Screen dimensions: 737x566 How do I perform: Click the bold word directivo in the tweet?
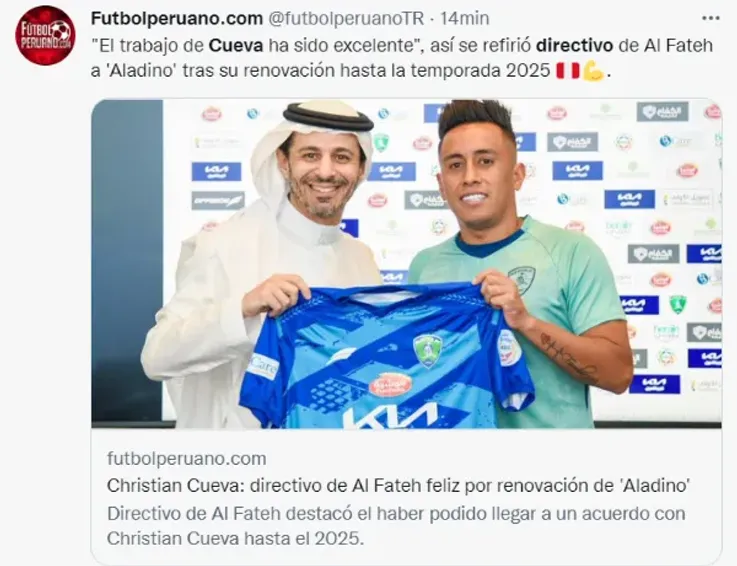point(574,46)
